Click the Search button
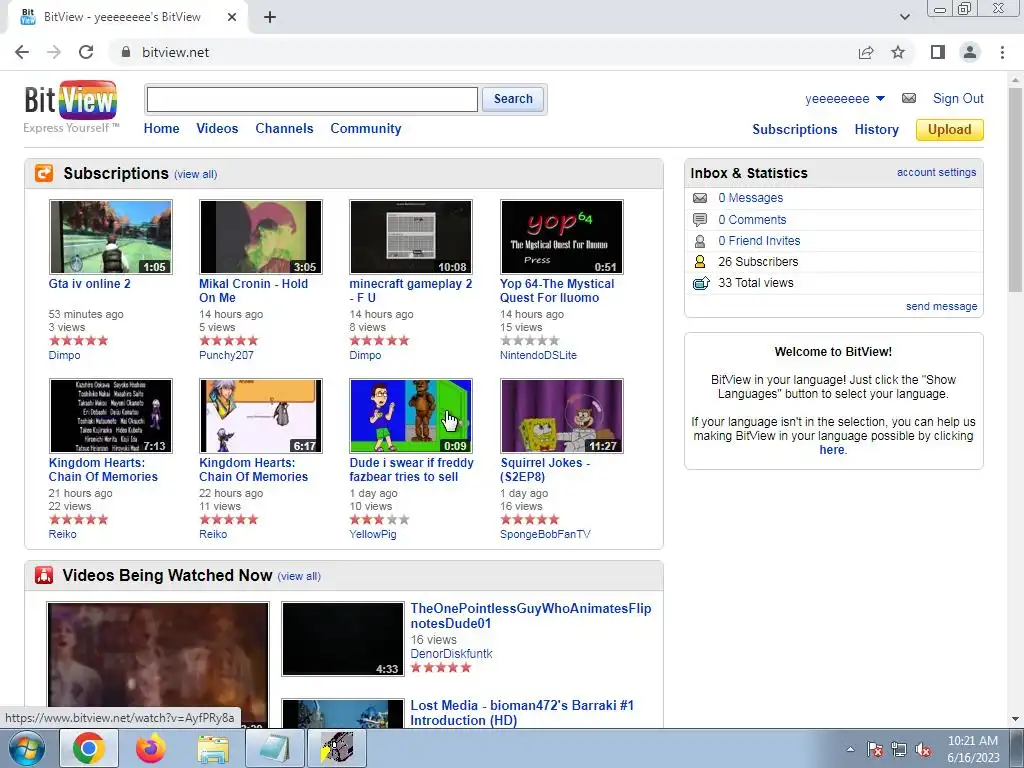This screenshot has width=1024, height=768. [x=513, y=99]
